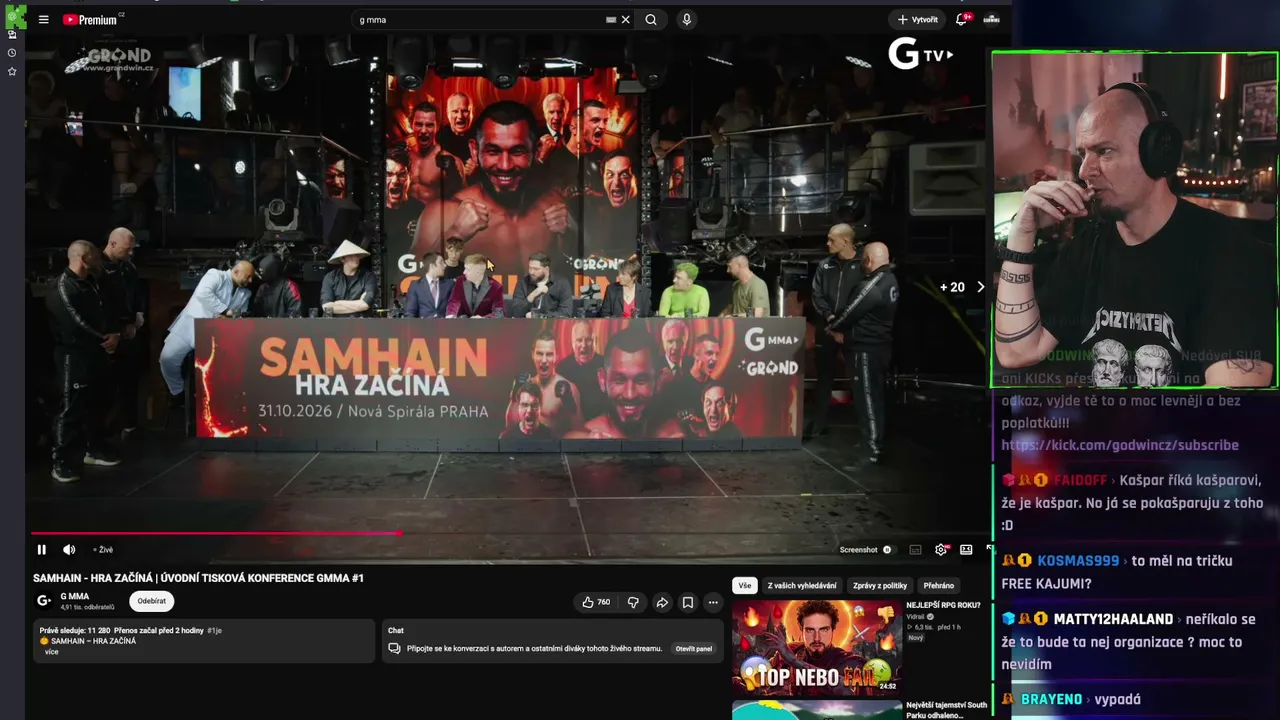Select the Přehráno filter chip
This screenshot has height=720, width=1280.
pyautogui.click(x=939, y=586)
